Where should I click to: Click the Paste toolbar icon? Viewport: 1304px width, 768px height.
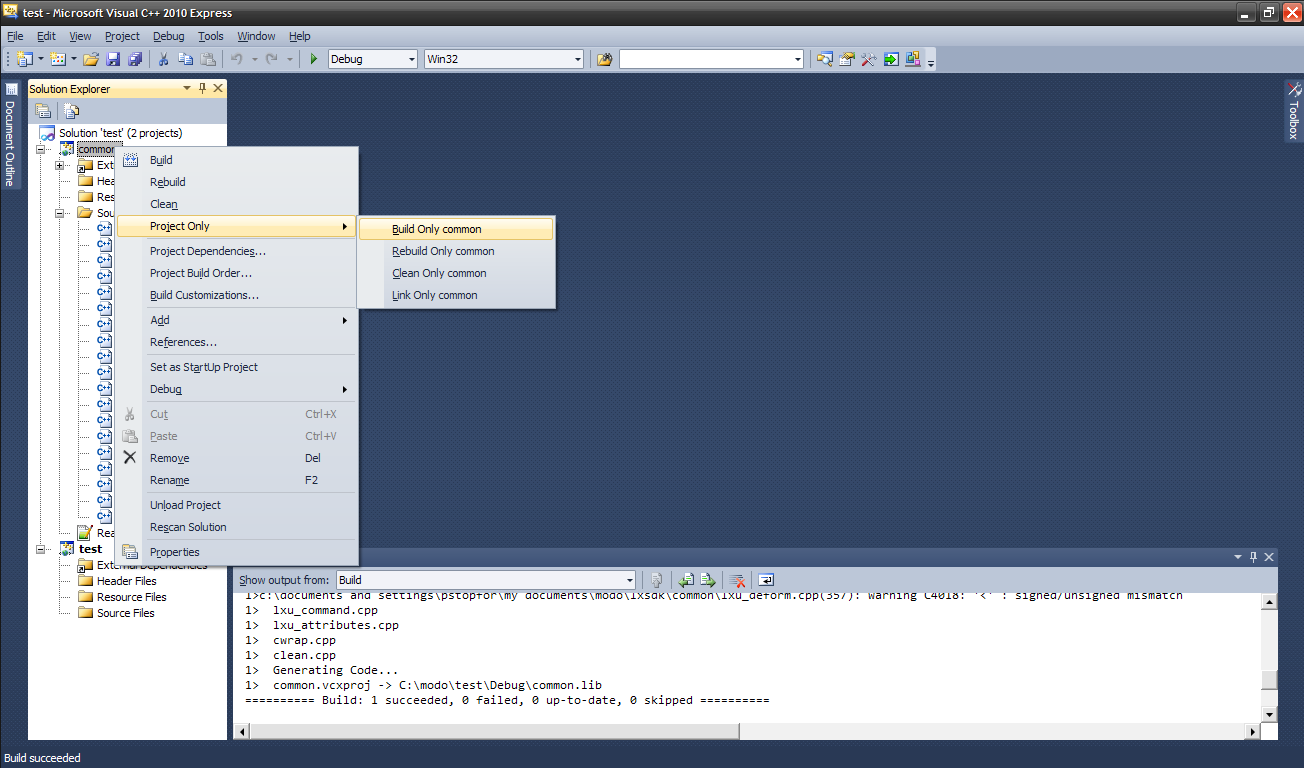tap(208, 59)
